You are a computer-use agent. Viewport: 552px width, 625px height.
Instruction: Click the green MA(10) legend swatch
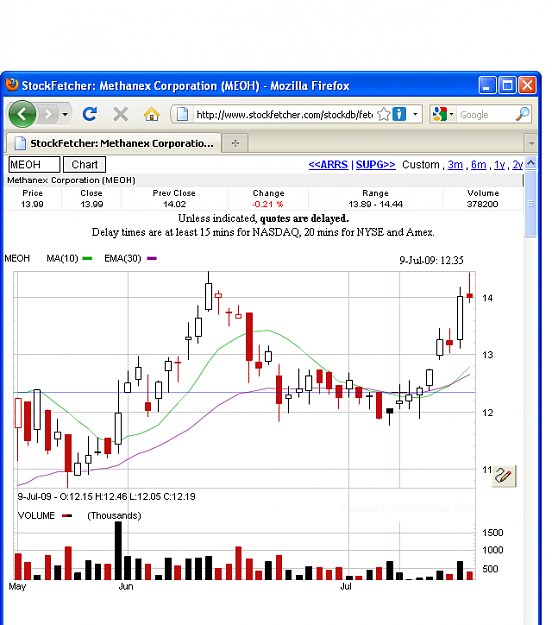click(x=87, y=259)
